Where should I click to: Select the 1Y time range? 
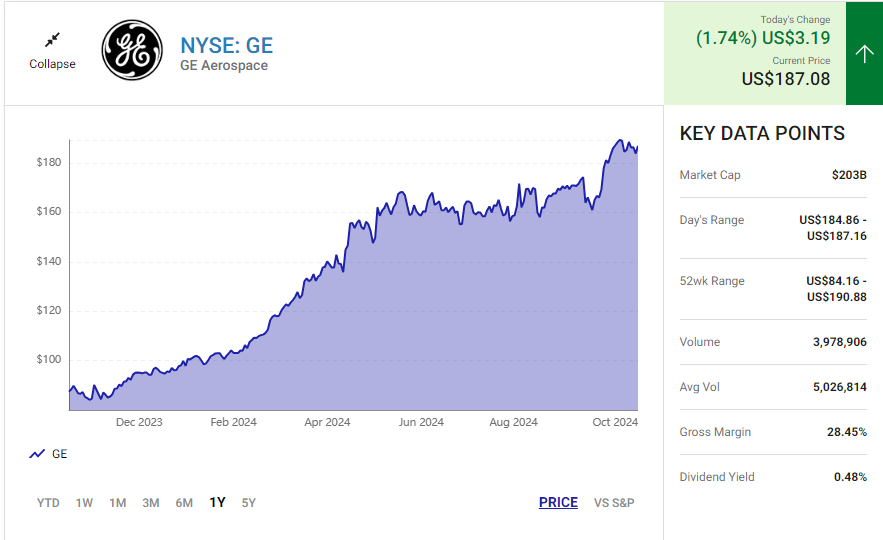tap(217, 502)
